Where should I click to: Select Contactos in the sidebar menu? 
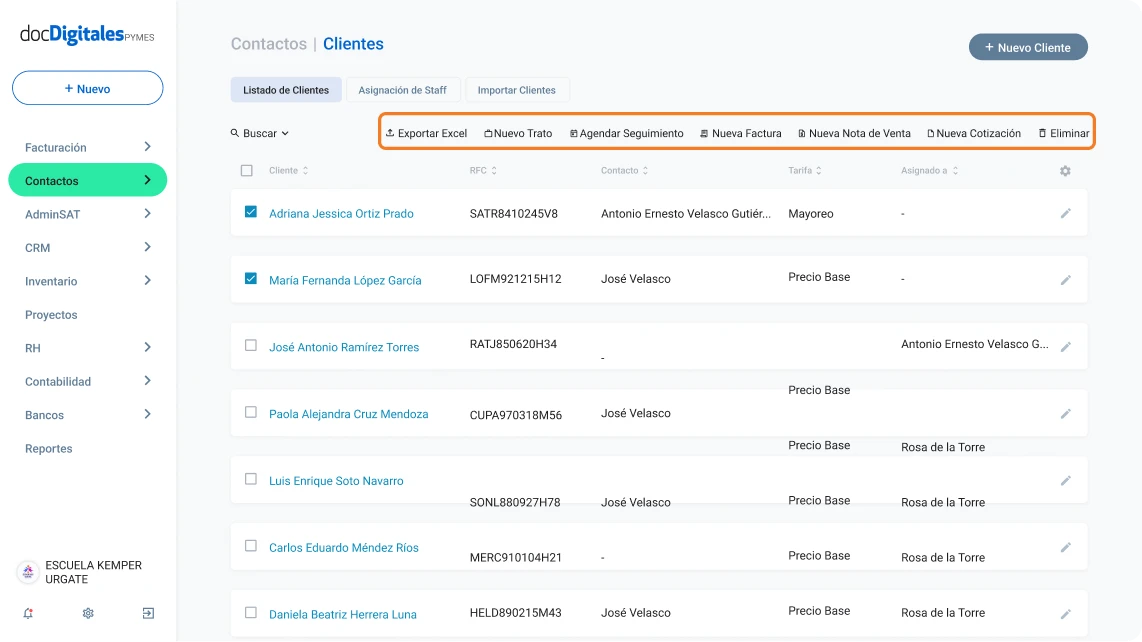87,181
